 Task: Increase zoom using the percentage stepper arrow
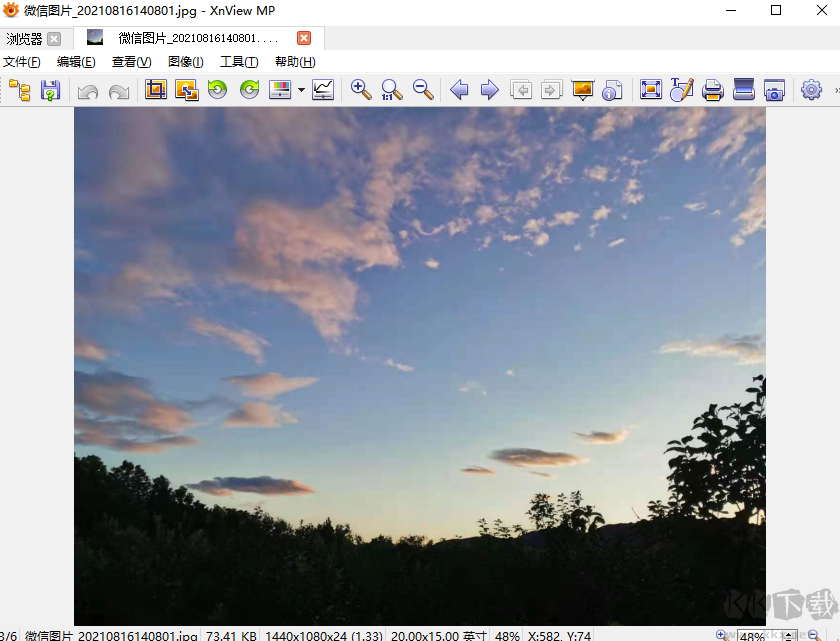(x=788, y=633)
